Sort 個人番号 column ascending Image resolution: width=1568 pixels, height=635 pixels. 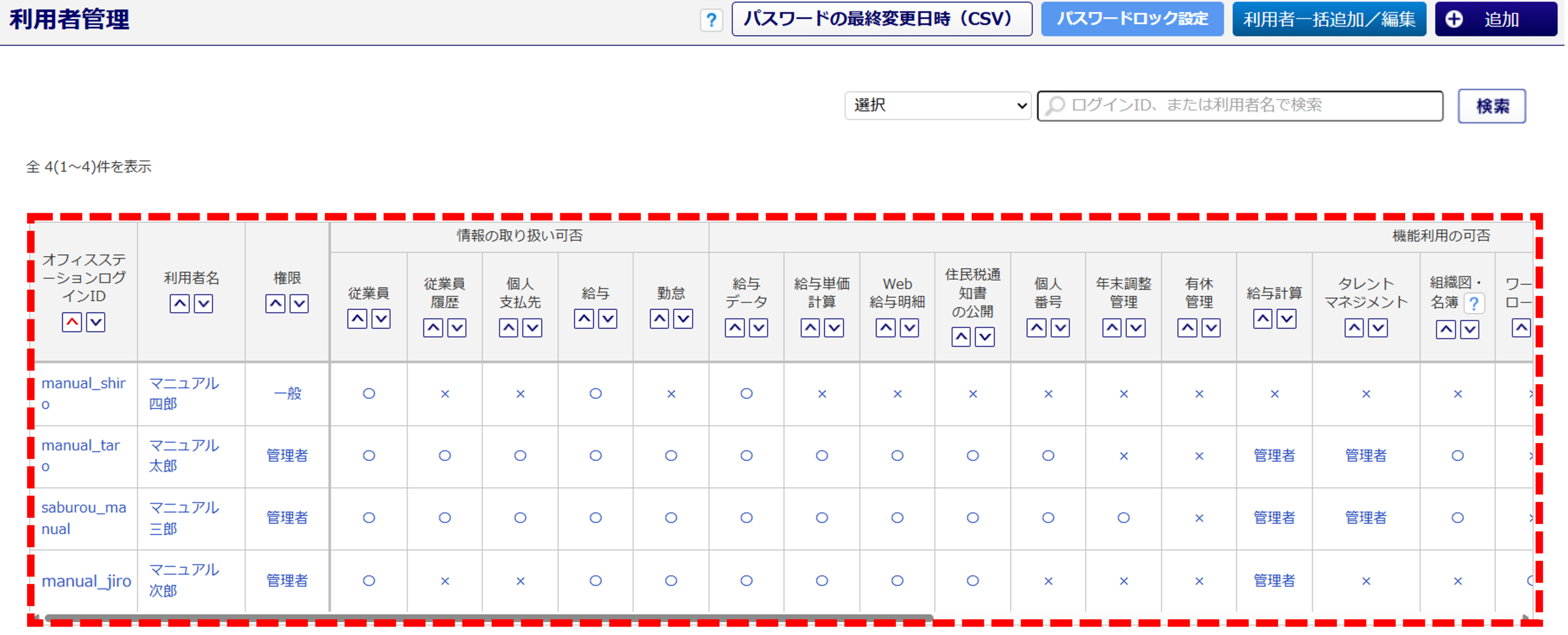[x=1036, y=328]
